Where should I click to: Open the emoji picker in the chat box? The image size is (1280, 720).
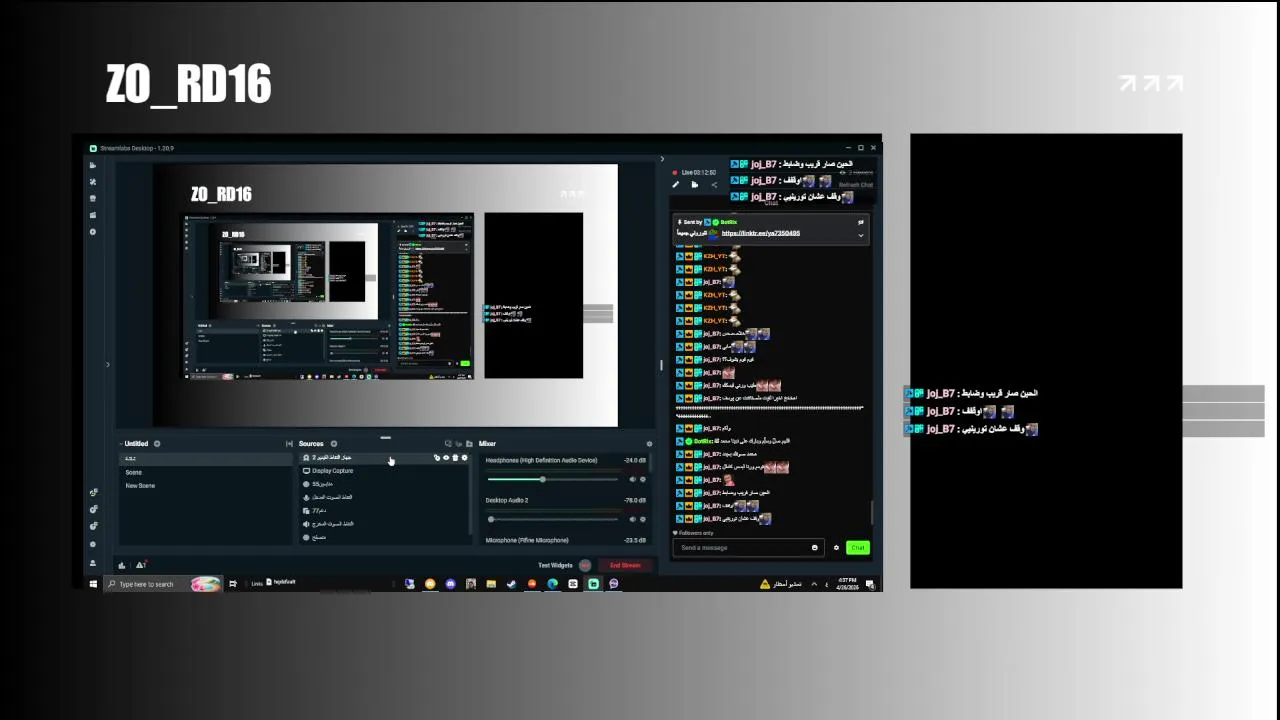tap(814, 548)
